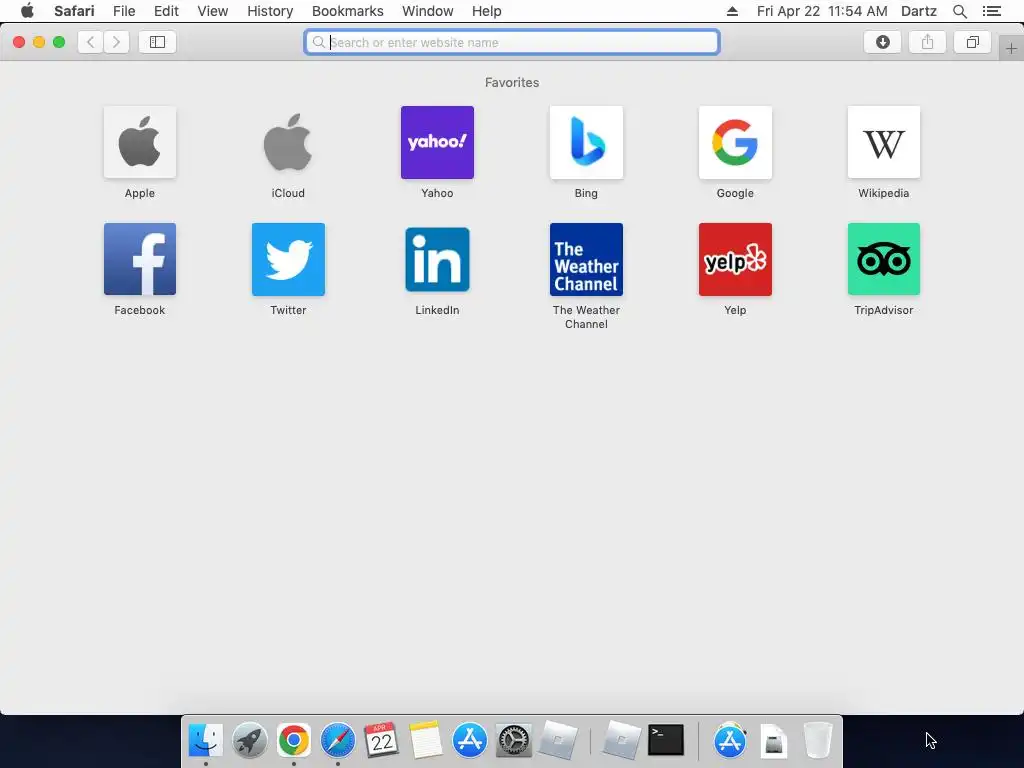Open The Weather Channel favorite tile
1024x768 pixels.
[x=586, y=259]
